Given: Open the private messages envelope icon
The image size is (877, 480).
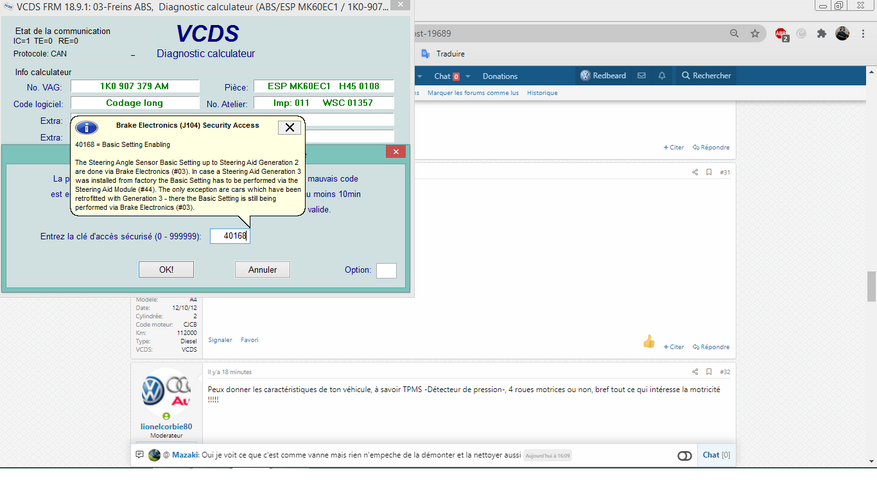Looking at the screenshot, I should pyautogui.click(x=642, y=76).
